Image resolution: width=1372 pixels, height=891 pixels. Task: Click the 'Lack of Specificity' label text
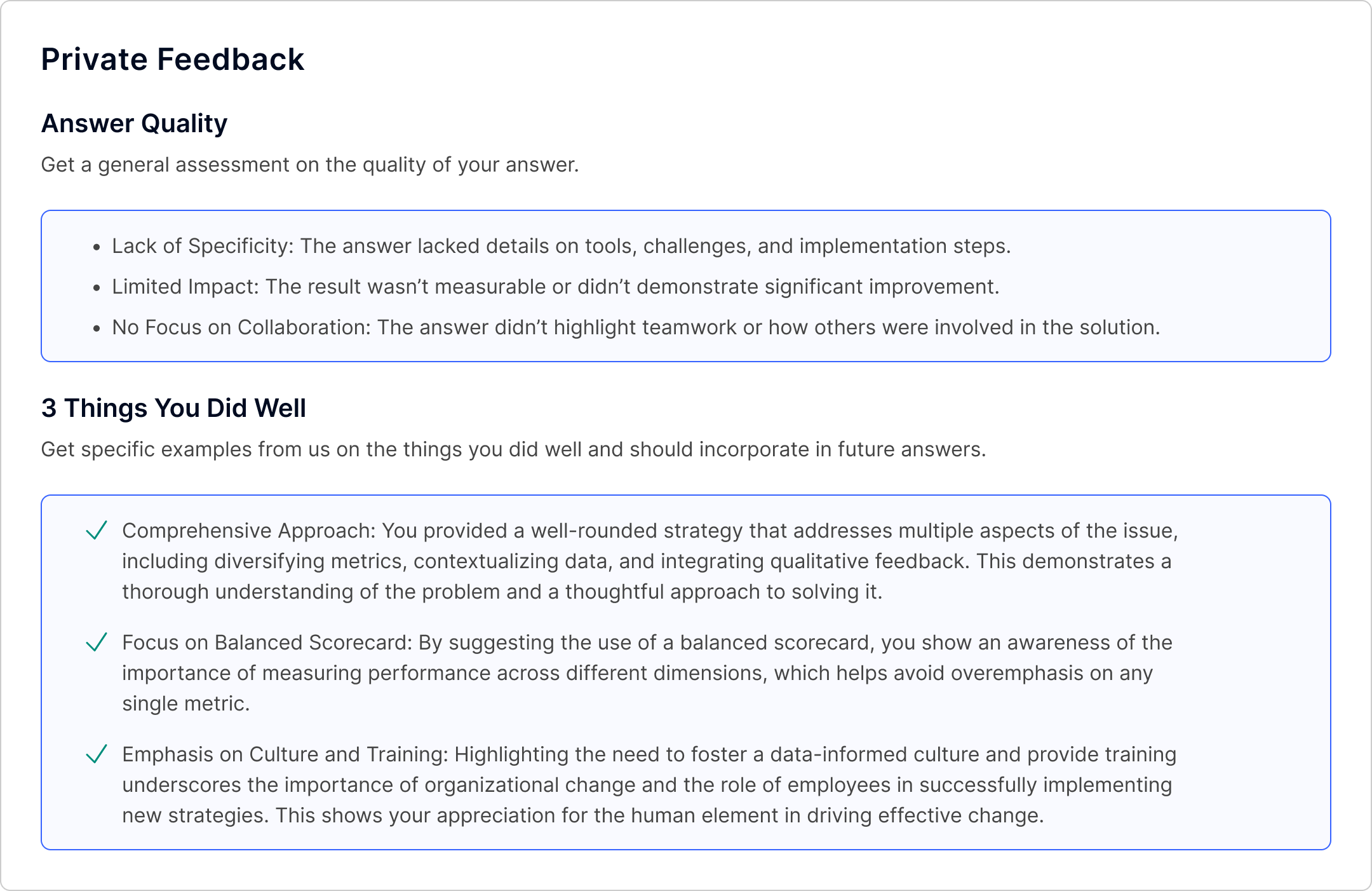click(202, 246)
